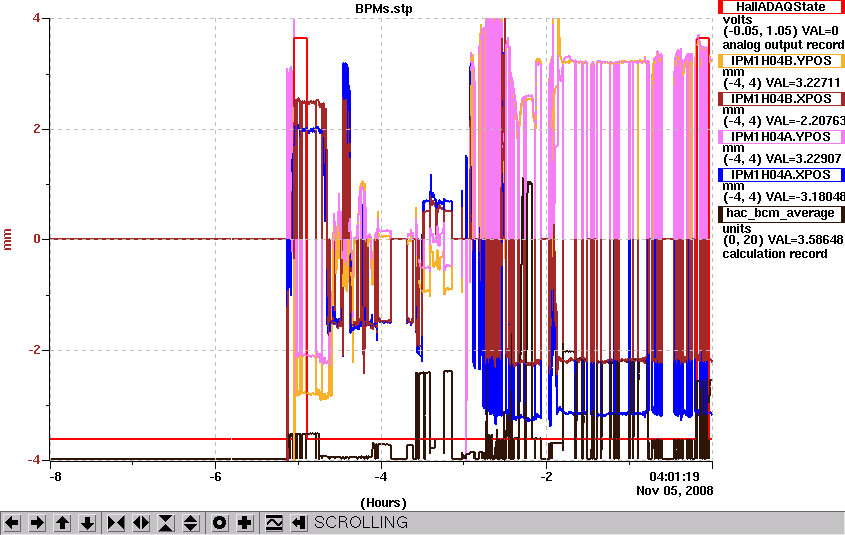
Task: Click the Nov 05, 2008 date label
Action: pyautogui.click(x=675, y=491)
